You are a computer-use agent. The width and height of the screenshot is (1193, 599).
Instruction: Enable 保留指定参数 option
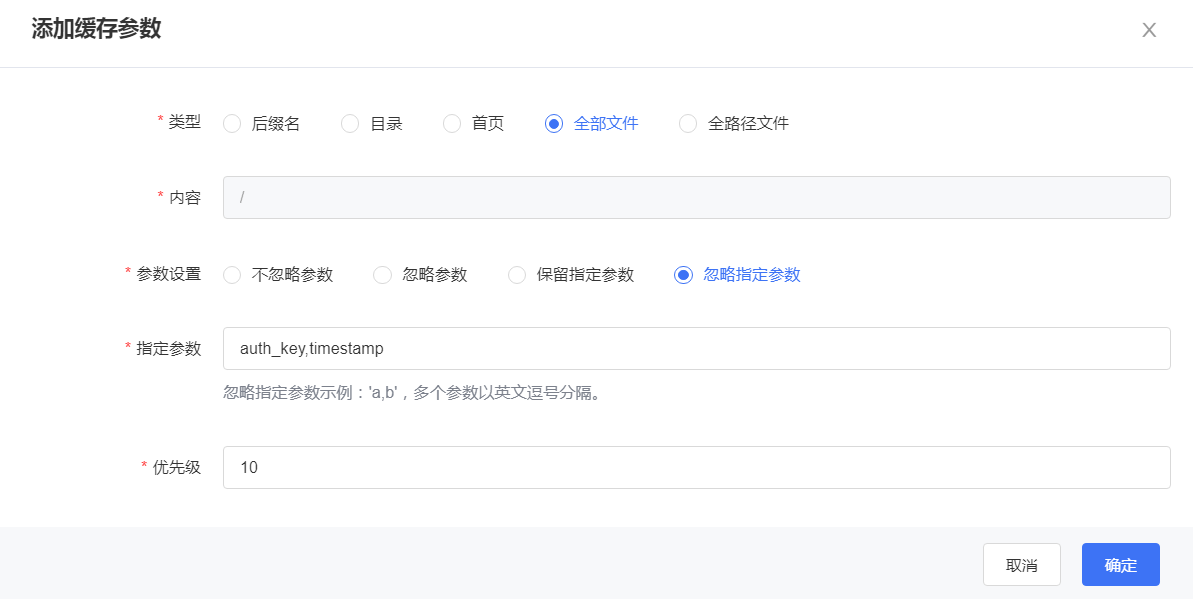point(517,275)
